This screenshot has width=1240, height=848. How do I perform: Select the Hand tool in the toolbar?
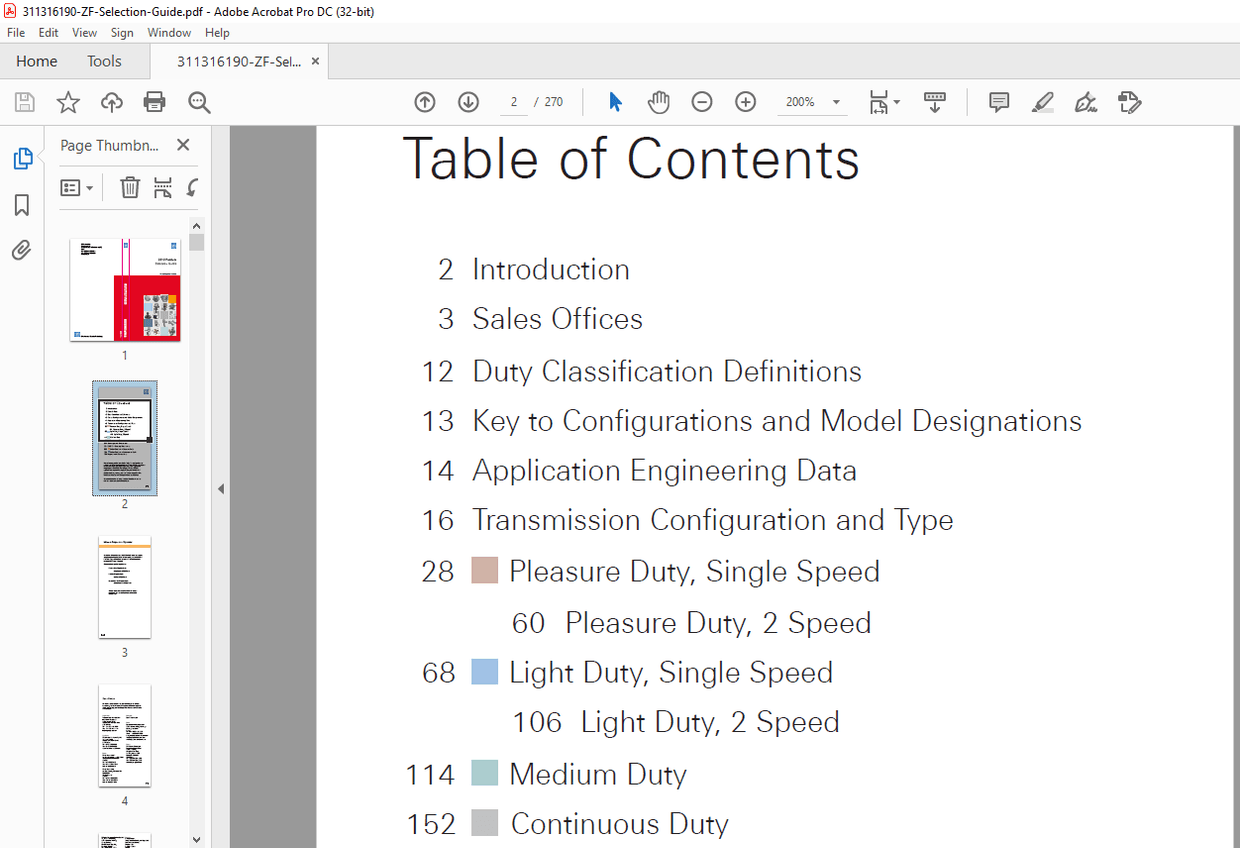[658, 101]
